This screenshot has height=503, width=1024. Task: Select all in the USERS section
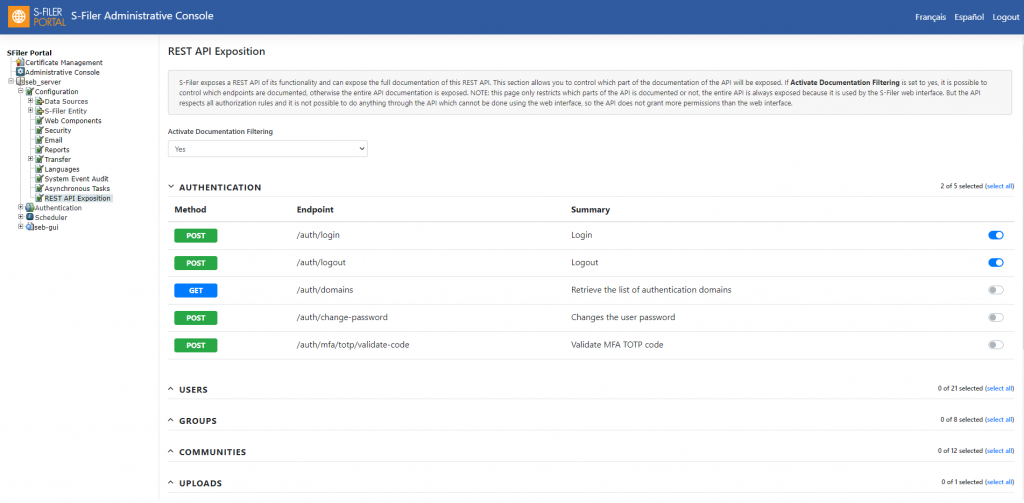pyautogui.click(x=1000, y=389)
